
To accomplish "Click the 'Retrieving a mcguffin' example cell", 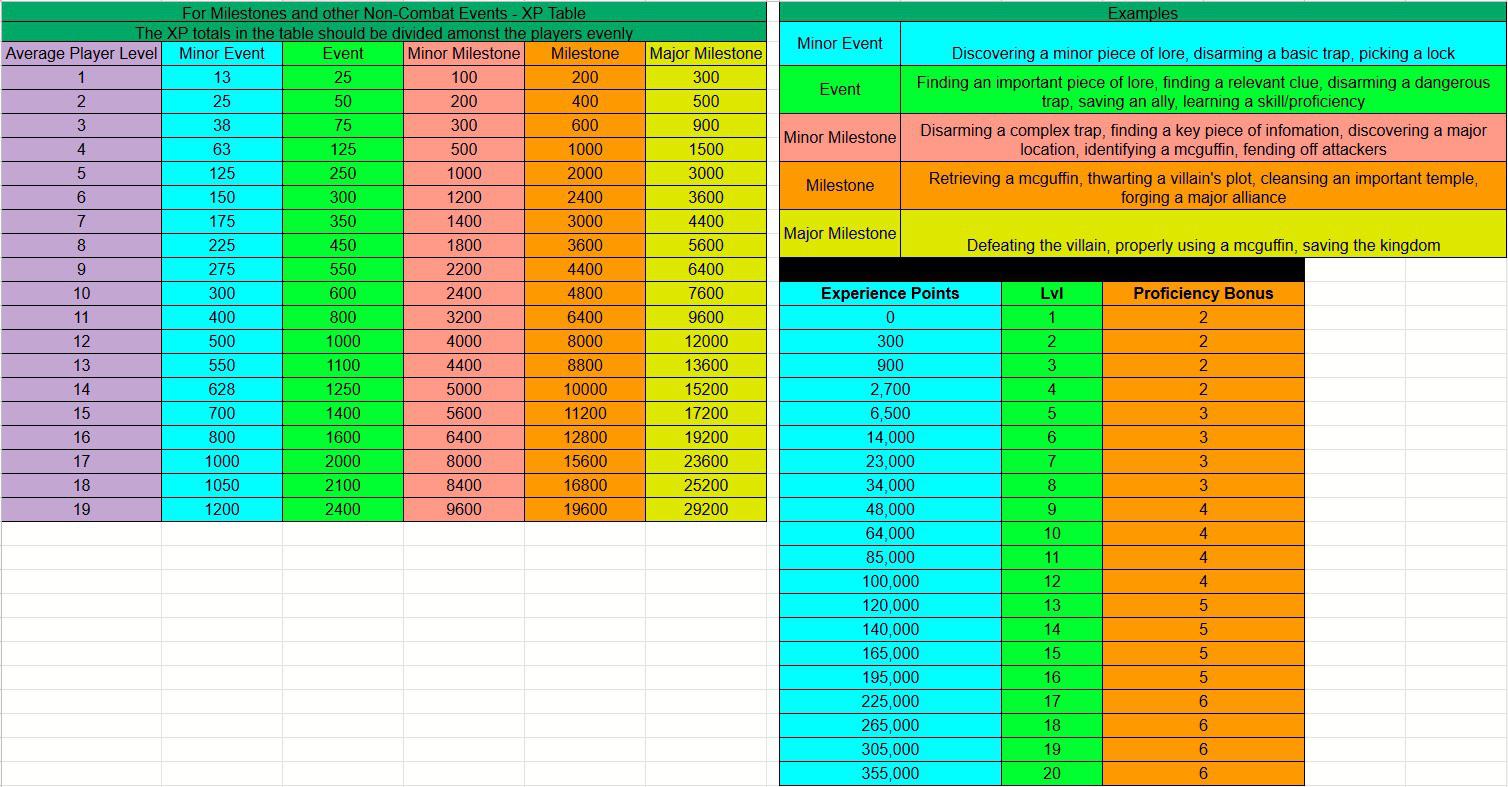I will [x=1204, y=185].
